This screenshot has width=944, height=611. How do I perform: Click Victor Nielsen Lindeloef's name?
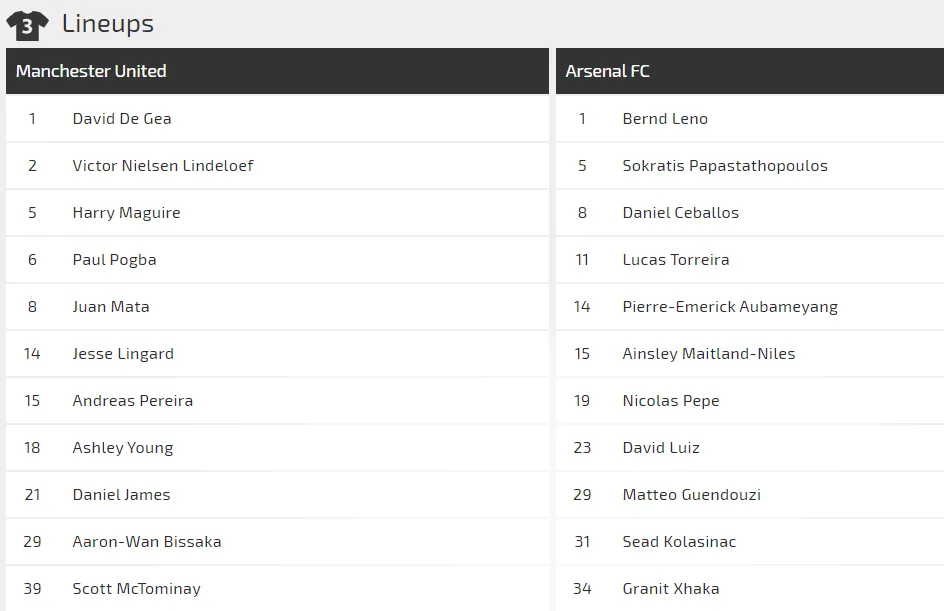coord(163,165)
